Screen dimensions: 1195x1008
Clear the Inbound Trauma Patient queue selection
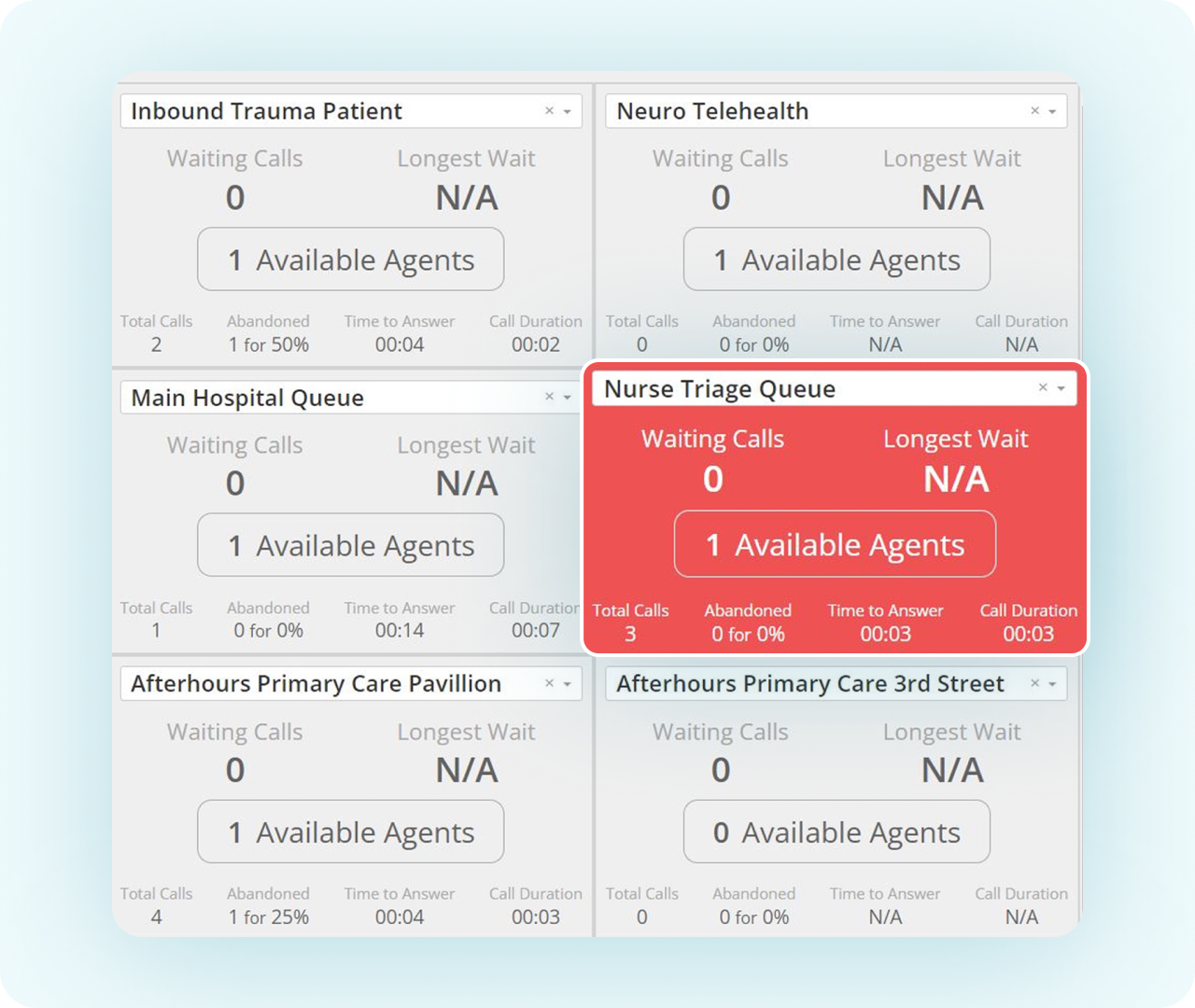(550, 111)
